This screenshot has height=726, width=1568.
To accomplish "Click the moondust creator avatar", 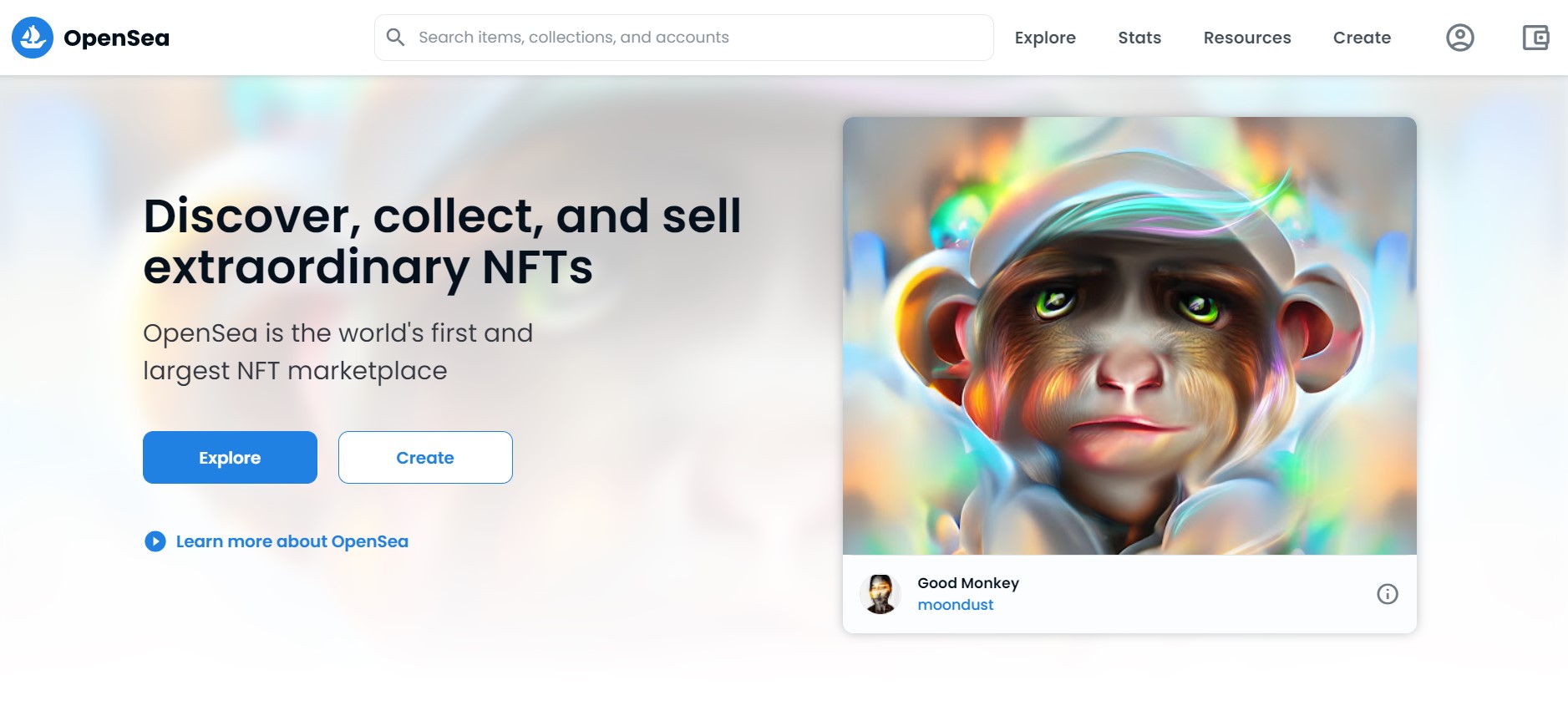I will (x=880, y=594).
